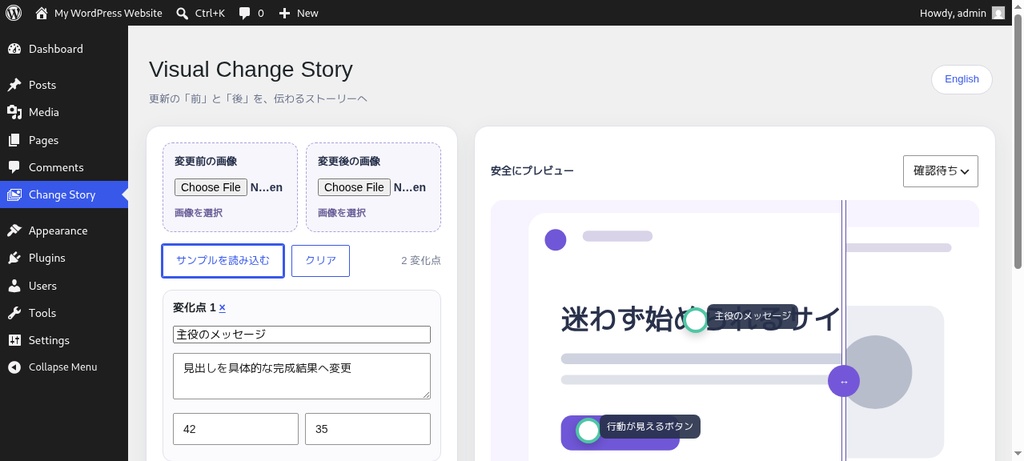Load sample with サンプルを読み込む button
Screen dimensions: 1024x461
223,261
